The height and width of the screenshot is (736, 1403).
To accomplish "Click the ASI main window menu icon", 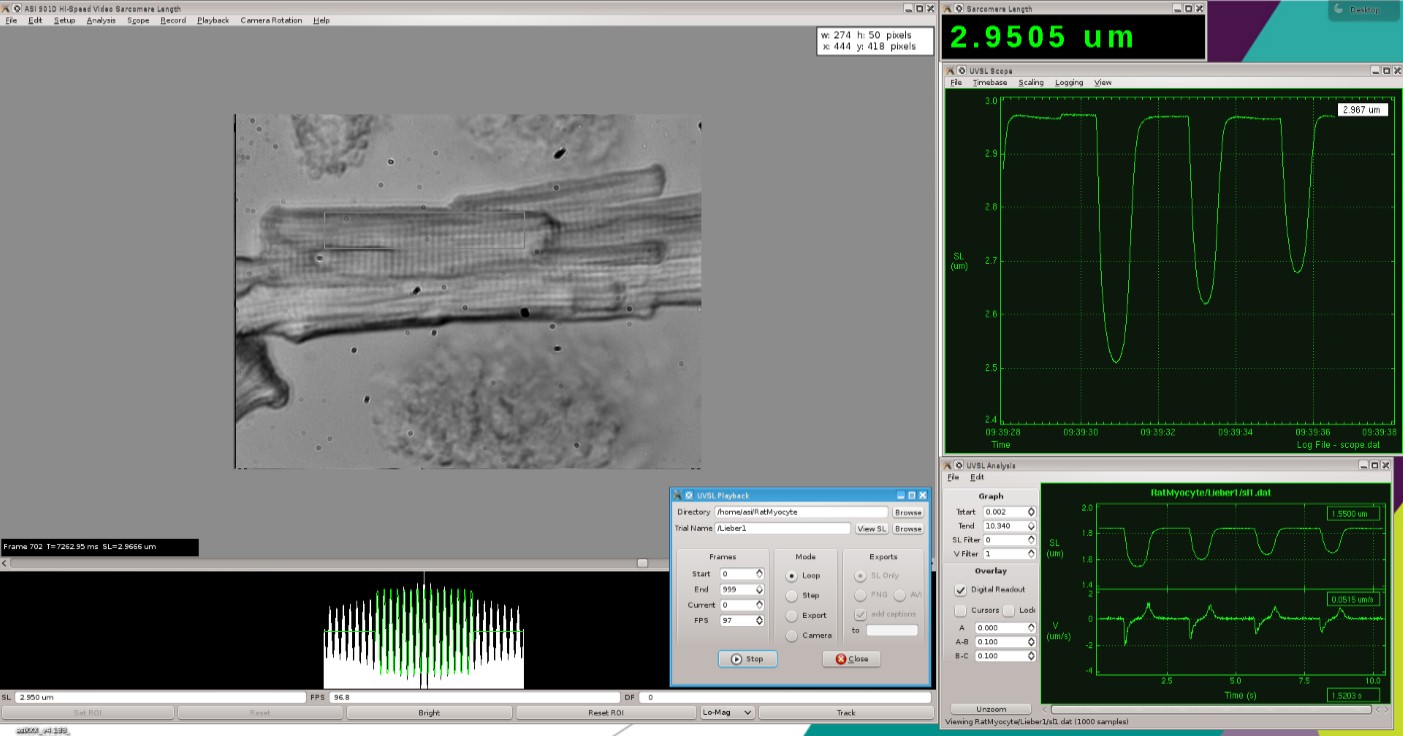I will (x=6, y=8).
